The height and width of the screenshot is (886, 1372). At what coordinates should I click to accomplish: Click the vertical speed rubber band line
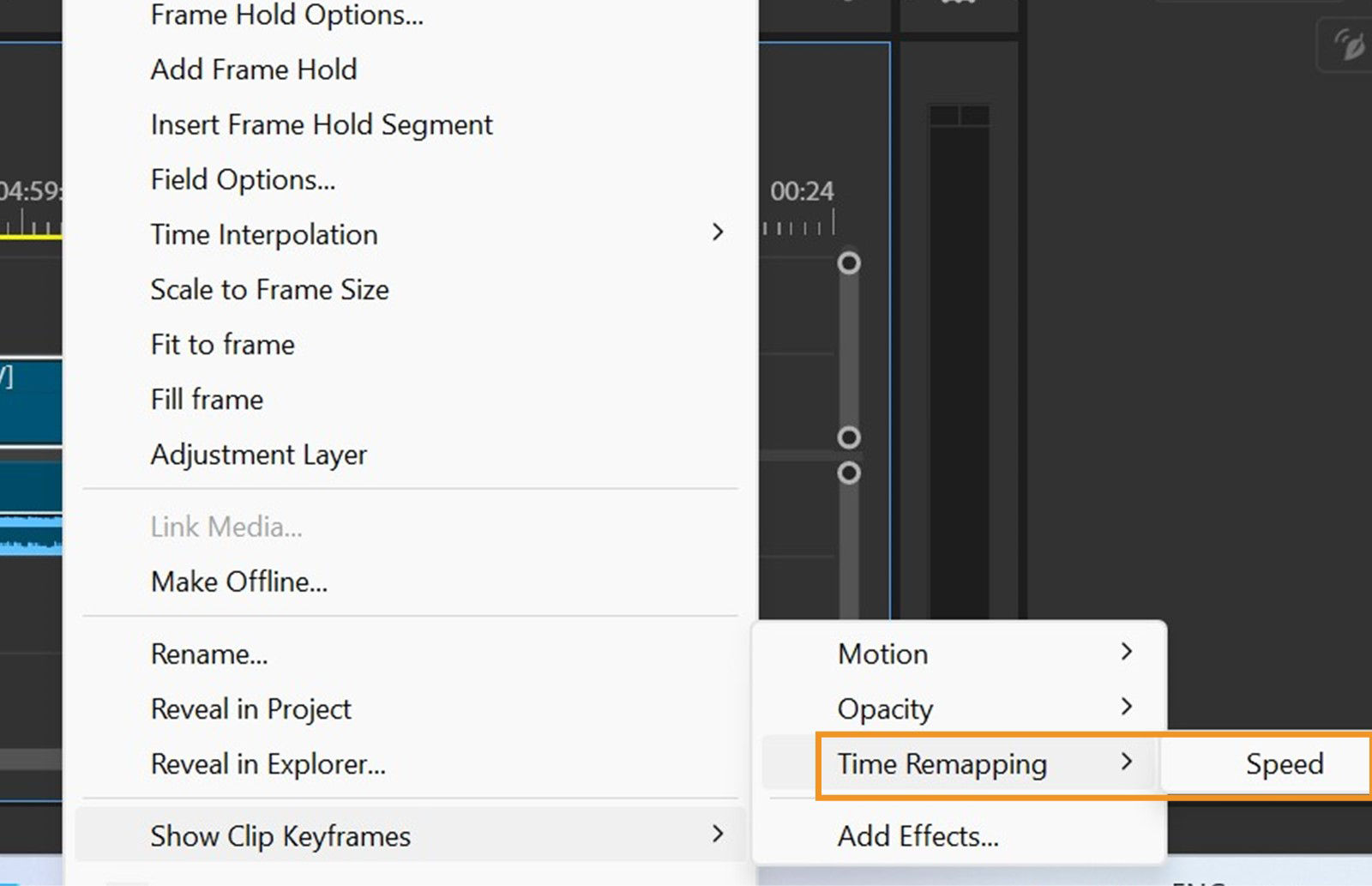[848, 360]
